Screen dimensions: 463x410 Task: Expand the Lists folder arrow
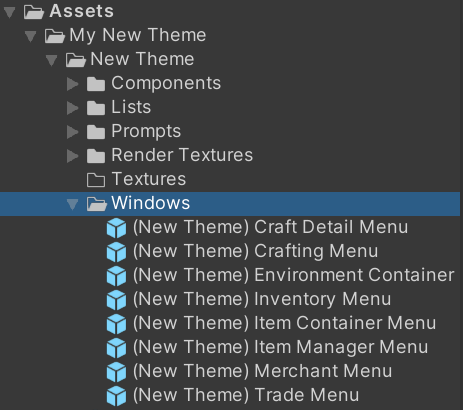pos(72,108)
